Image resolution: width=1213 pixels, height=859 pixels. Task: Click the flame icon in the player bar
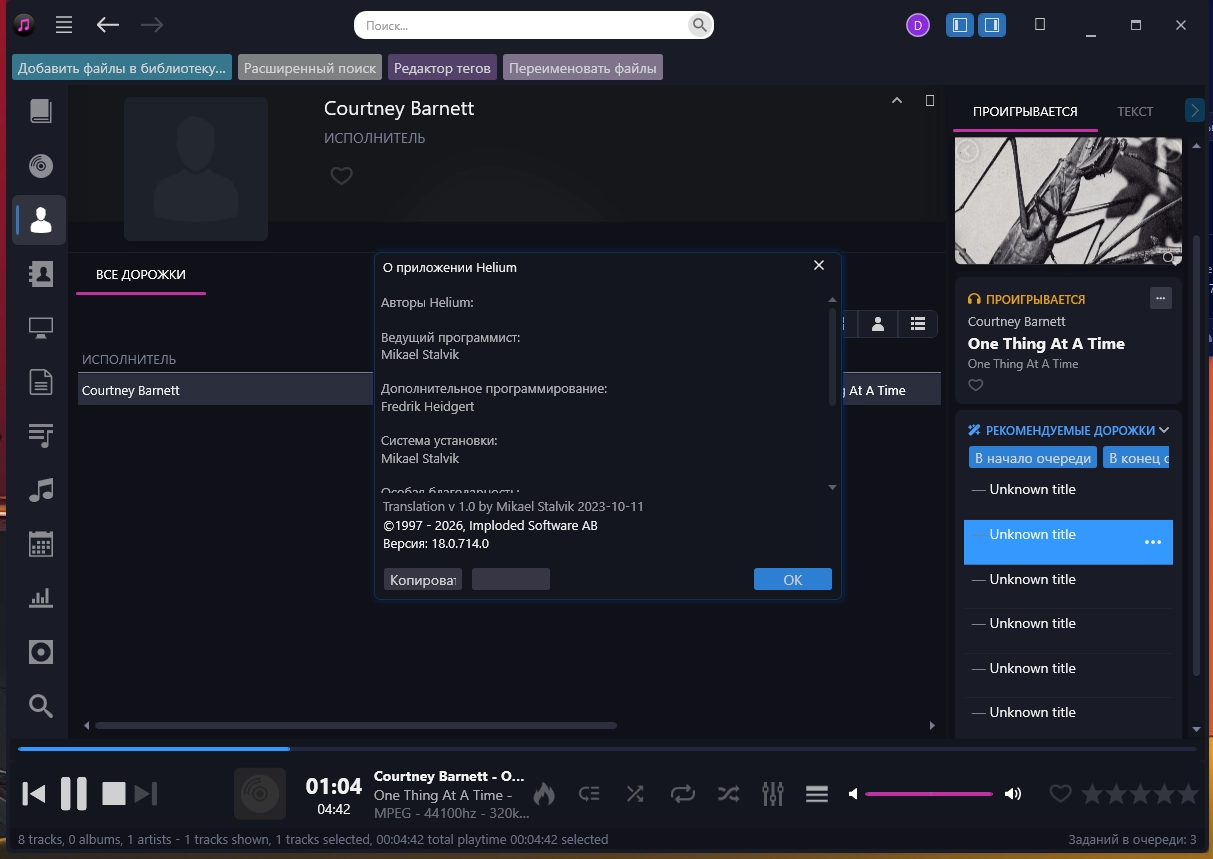(x=543, y=794)
